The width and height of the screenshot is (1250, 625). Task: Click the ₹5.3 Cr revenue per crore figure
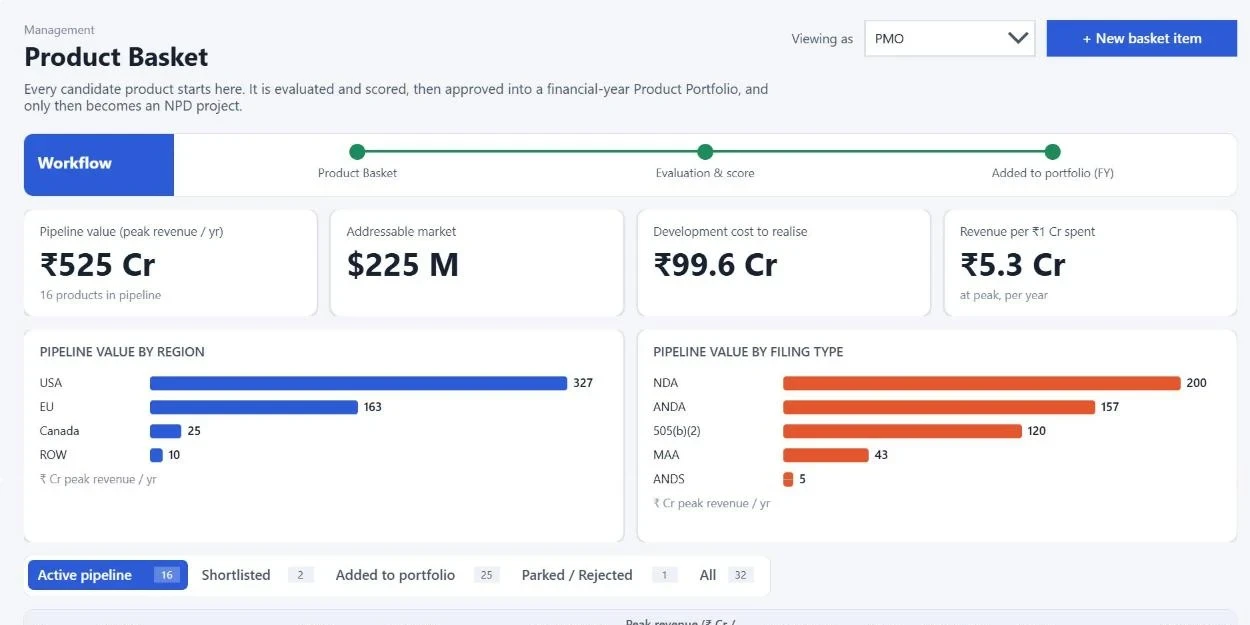click(x=1013, y=265)
